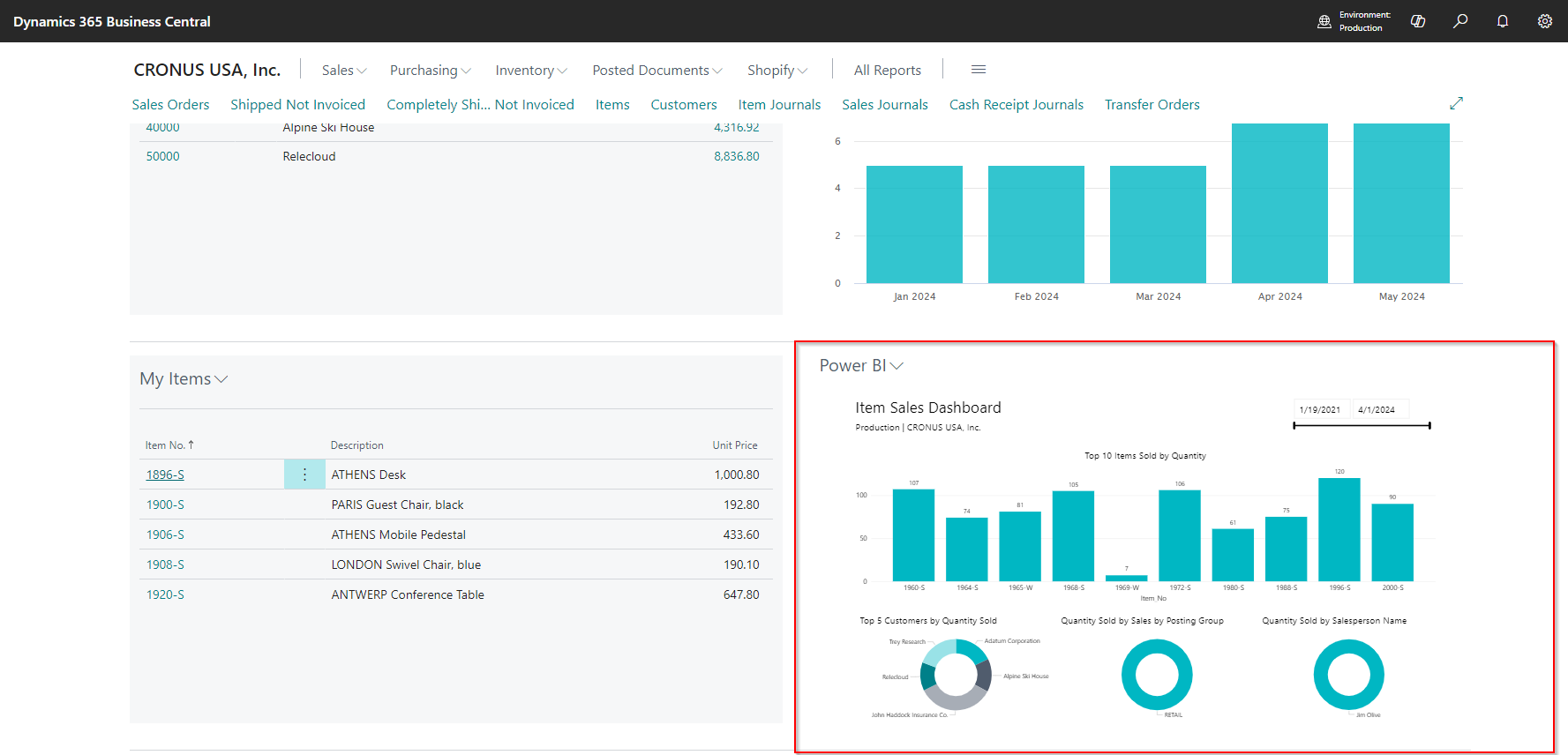Click the left handle of date range slider

pyautogui.click(x=1294, y=426)
